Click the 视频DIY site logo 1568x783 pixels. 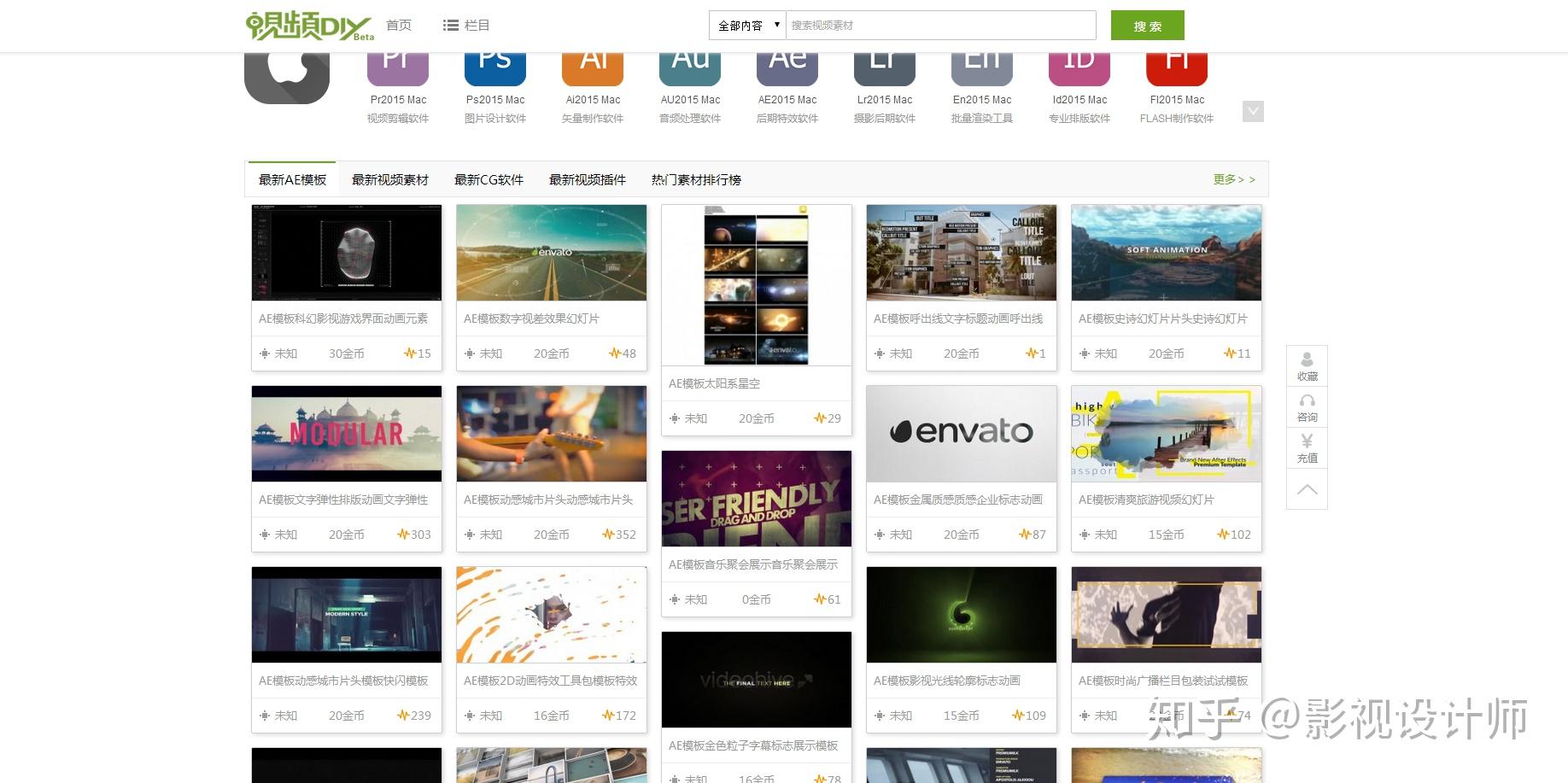[309, 26]
